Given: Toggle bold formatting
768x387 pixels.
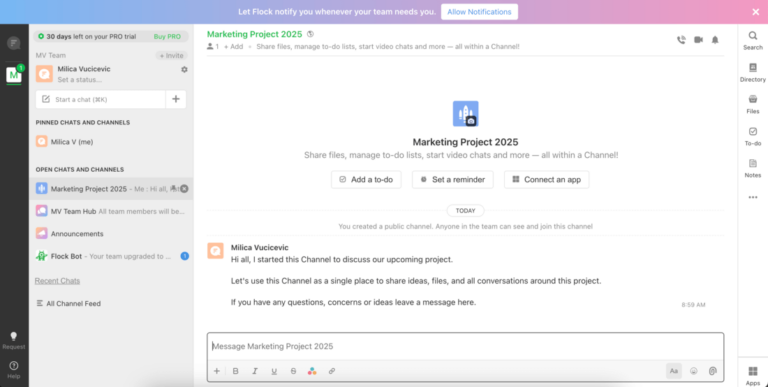Looking at the screenshot, I should [236, 371].
